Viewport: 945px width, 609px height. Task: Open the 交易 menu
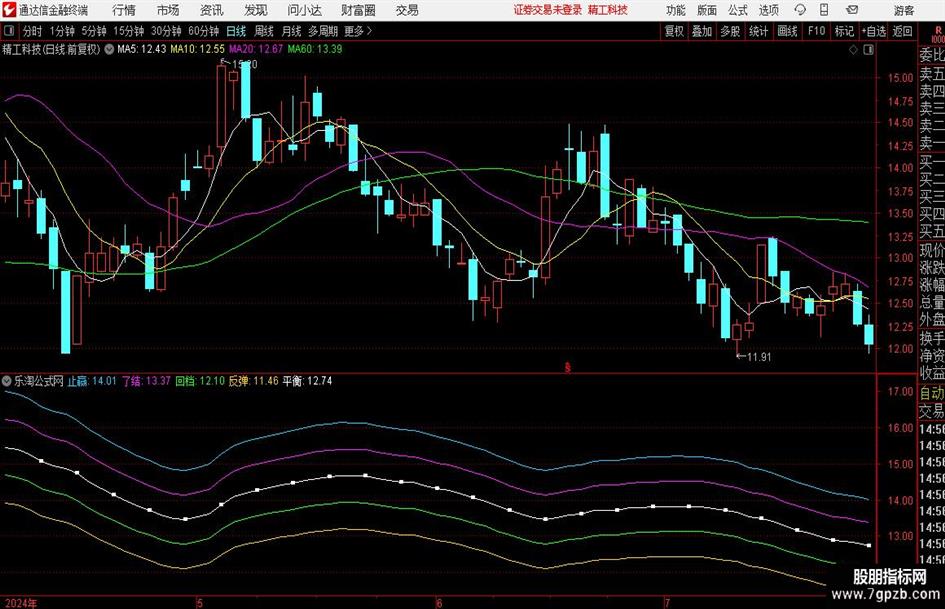[407, 10]
